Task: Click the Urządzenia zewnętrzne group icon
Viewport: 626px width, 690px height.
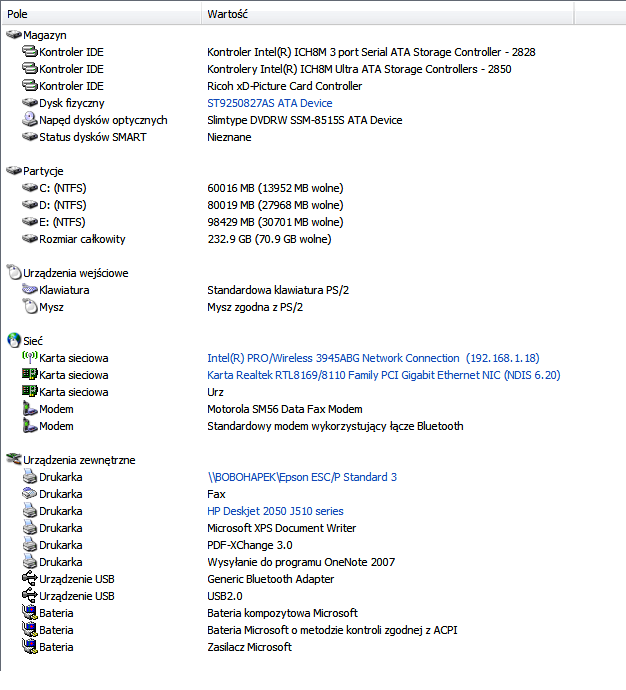Action: [14, 459]
